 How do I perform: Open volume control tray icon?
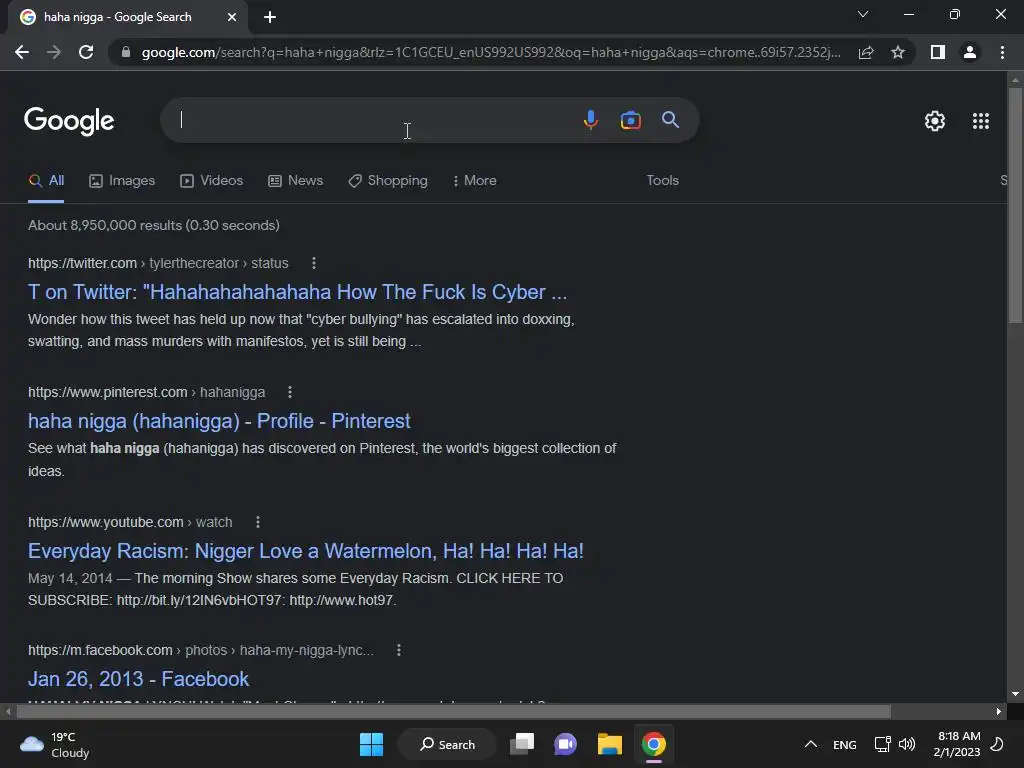click(x=907, y=744)
